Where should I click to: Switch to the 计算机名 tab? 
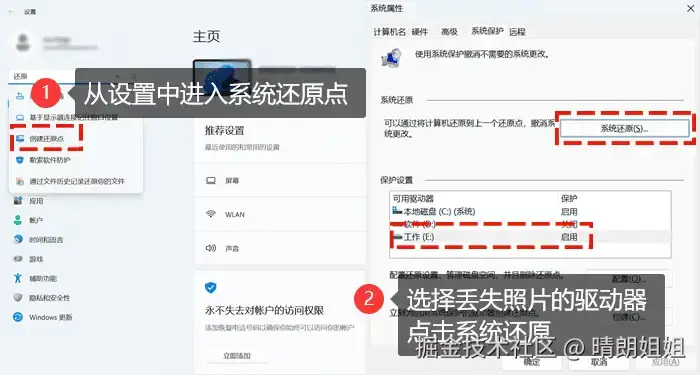[x=389, y=32]
